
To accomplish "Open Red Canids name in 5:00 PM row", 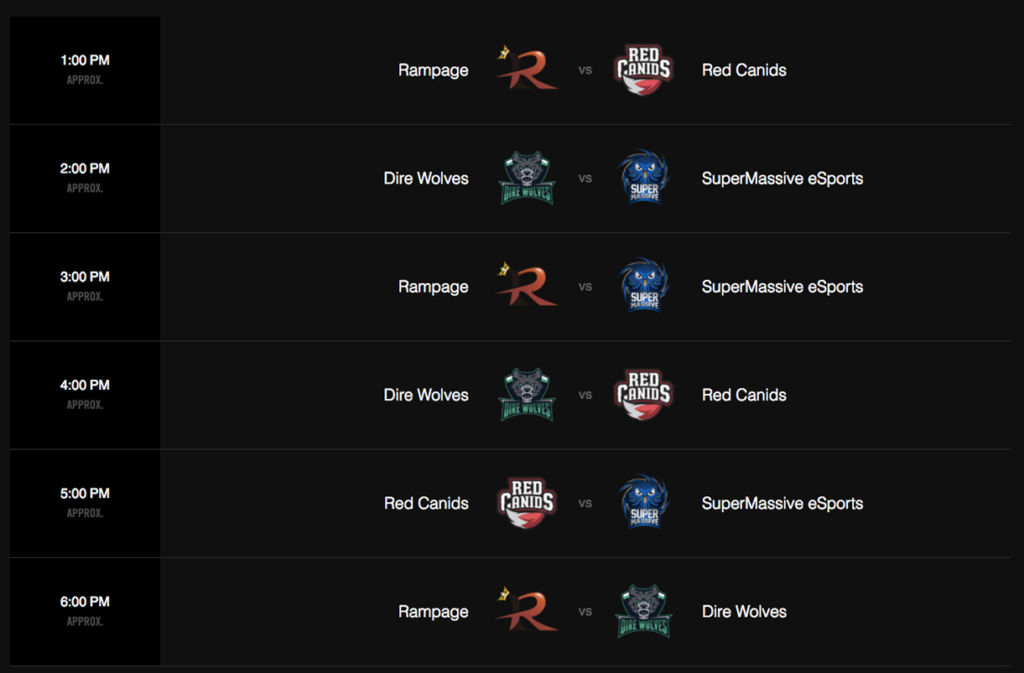I will (x=426, y=503).
